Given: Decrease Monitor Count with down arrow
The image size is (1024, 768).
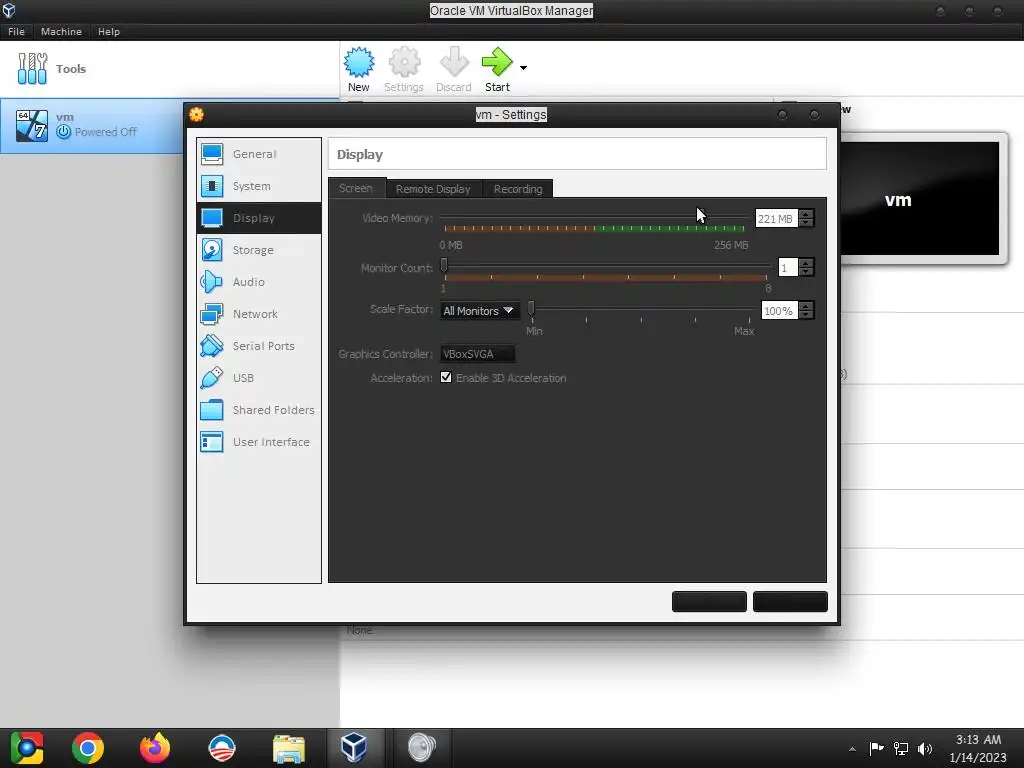Looking at the screenshot, I should 807,272.
